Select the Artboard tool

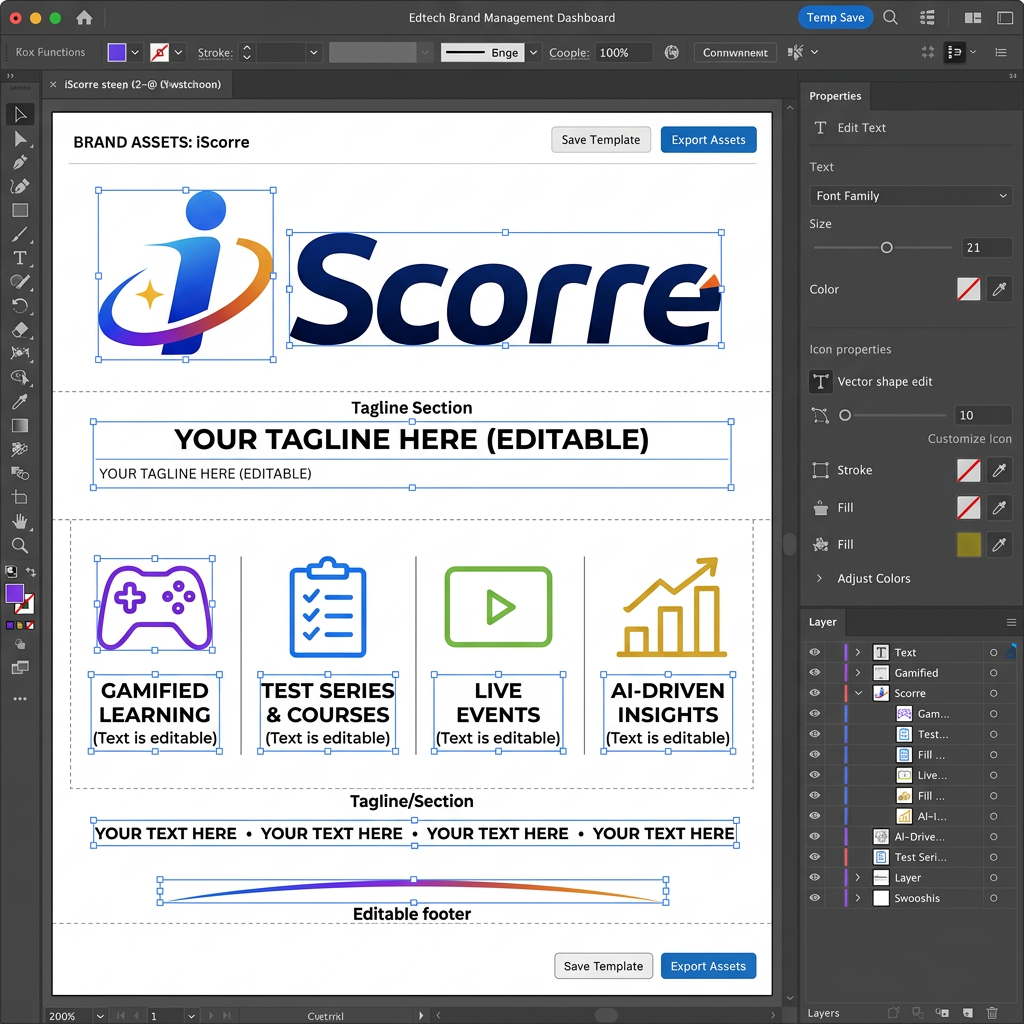[20, 498]
